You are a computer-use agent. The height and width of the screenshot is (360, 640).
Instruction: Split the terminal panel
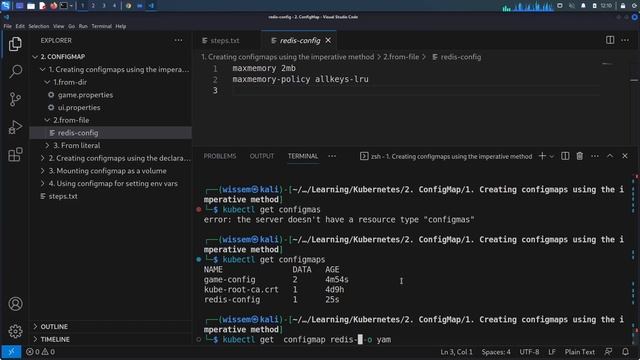565,156
